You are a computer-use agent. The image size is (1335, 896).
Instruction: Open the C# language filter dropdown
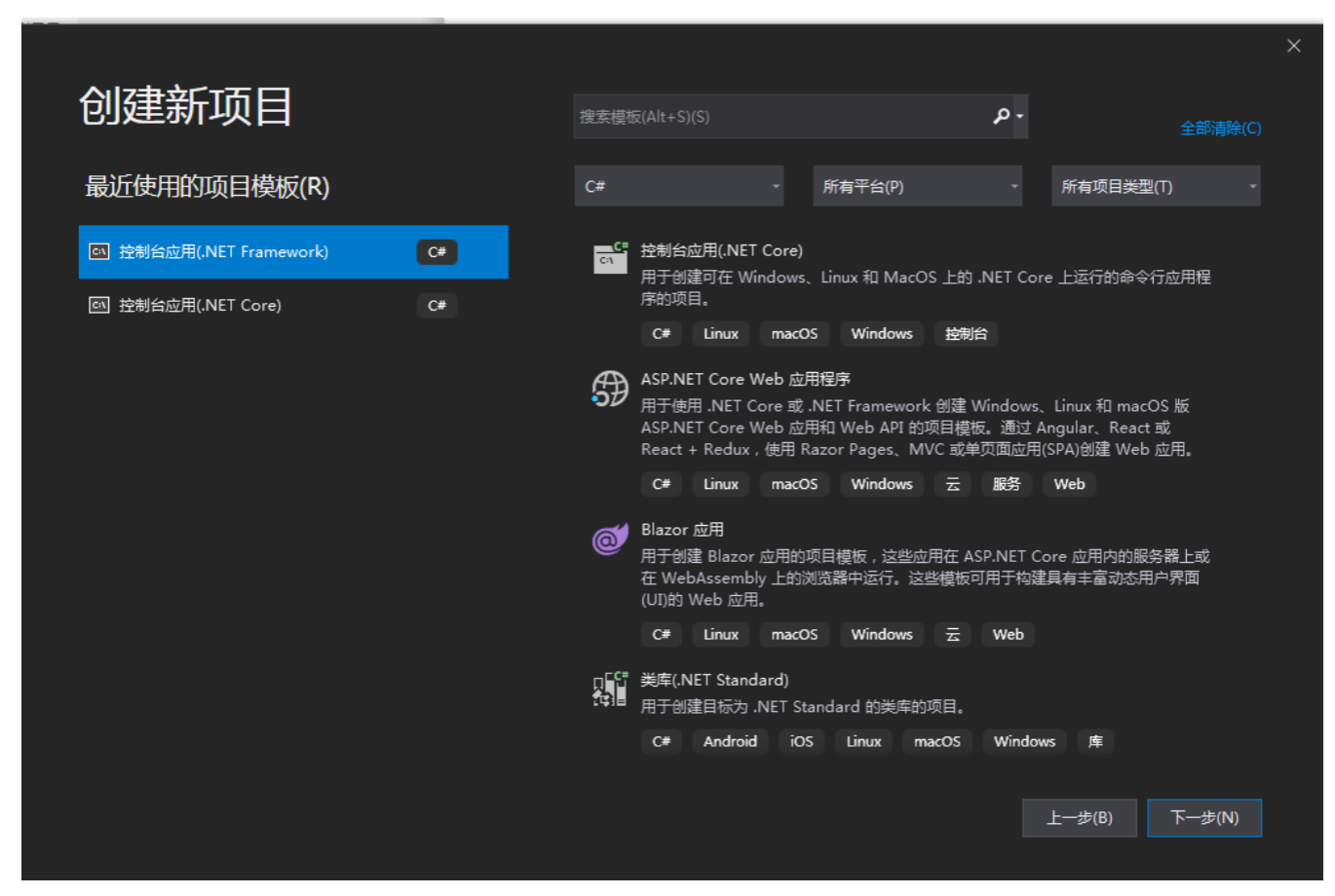pos(679,186)
